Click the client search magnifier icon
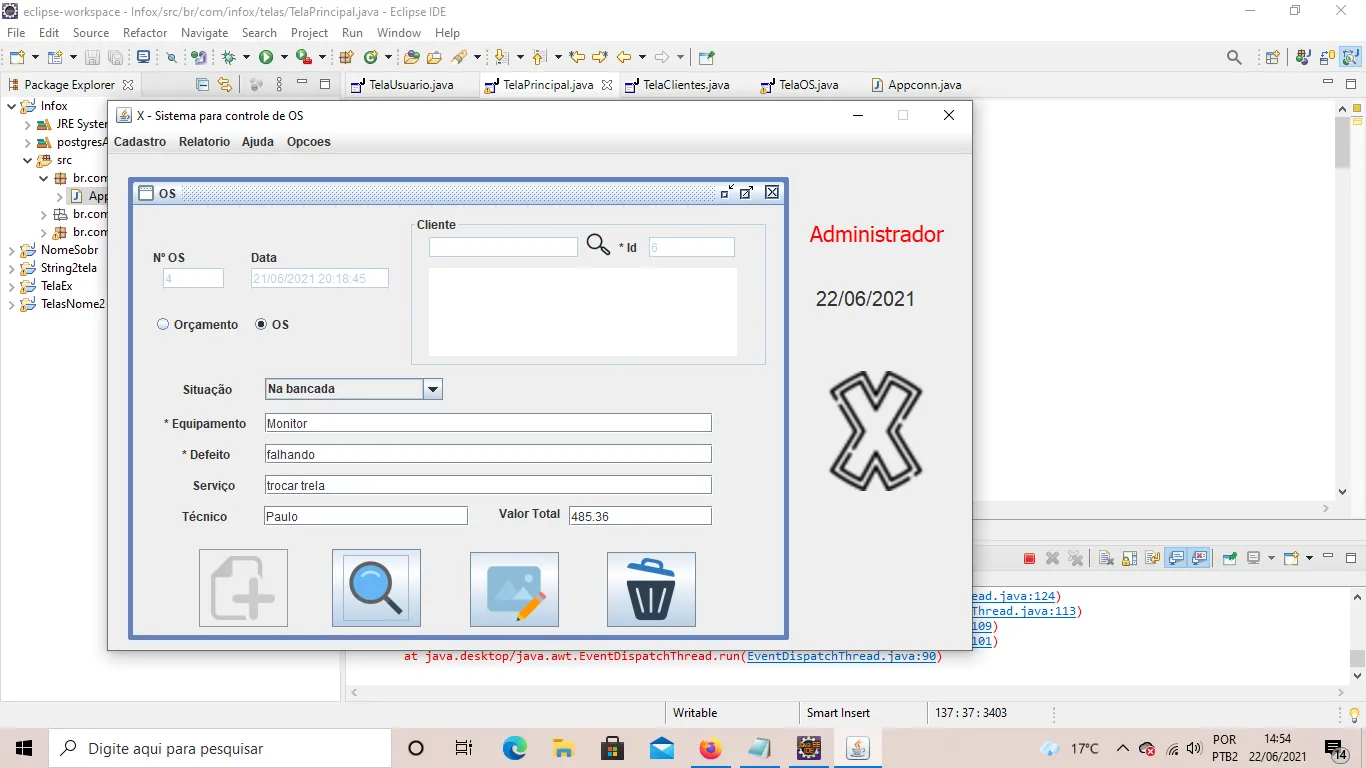Image resolution: width=1366 pixels, height=768 pixels. tap(598, 245)
